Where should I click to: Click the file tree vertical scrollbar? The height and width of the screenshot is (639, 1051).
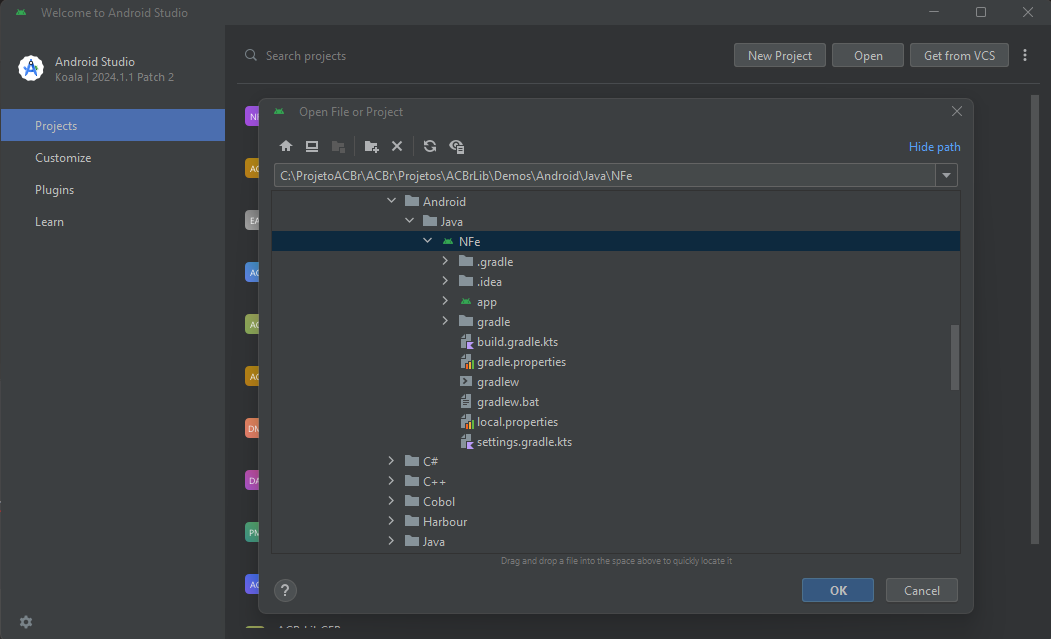tap(954, 357)
